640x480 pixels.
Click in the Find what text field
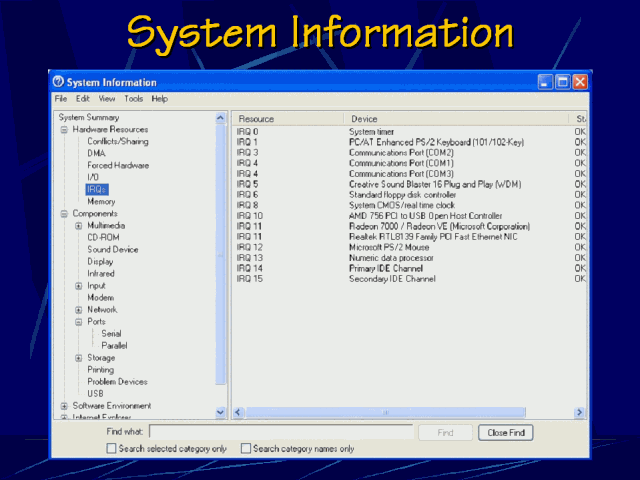(x=280, y=432)
